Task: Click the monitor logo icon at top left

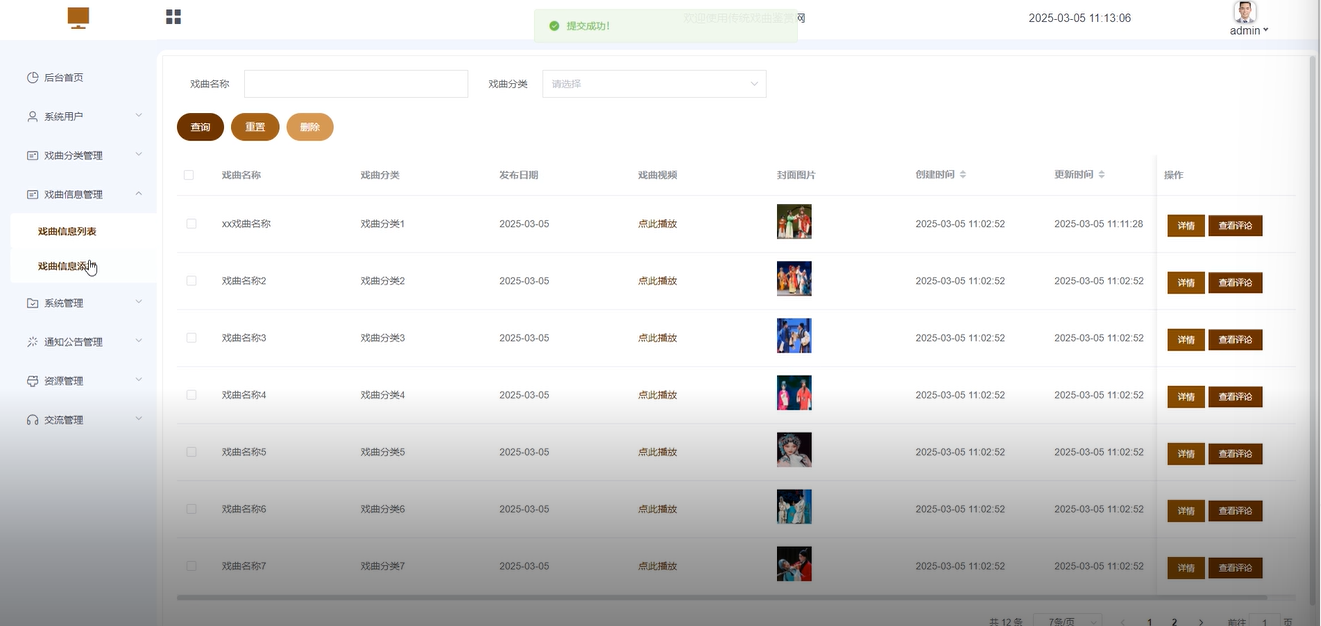Action: pos(78,18)
